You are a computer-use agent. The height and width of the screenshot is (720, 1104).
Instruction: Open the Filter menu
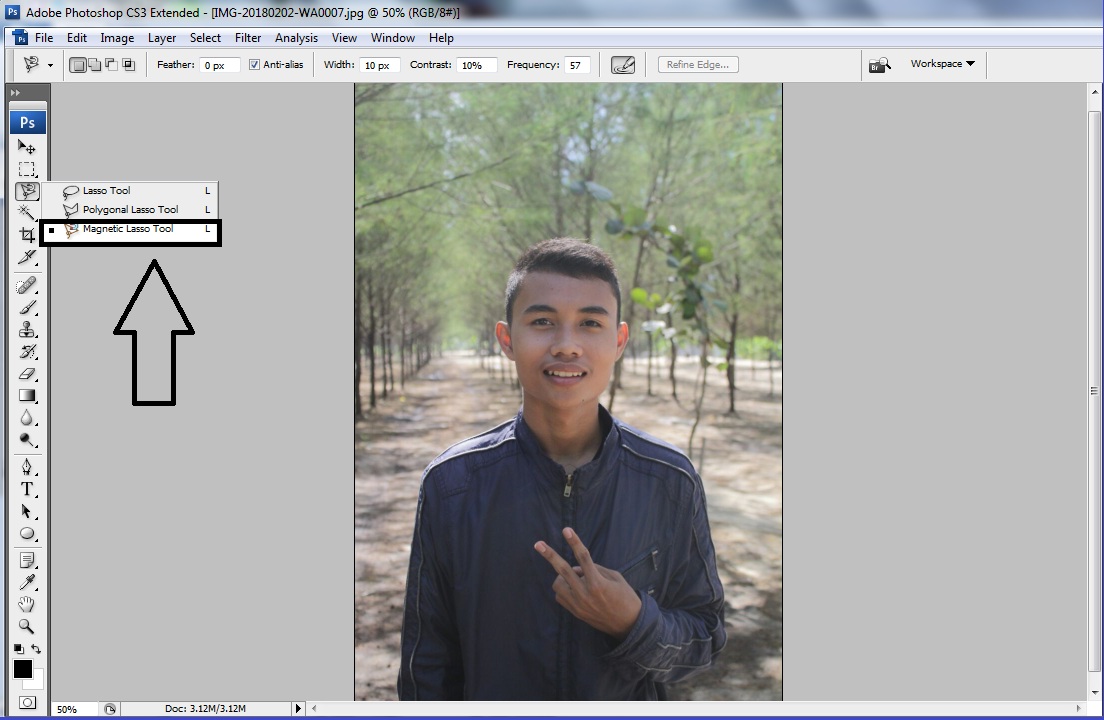pos(248,38)
